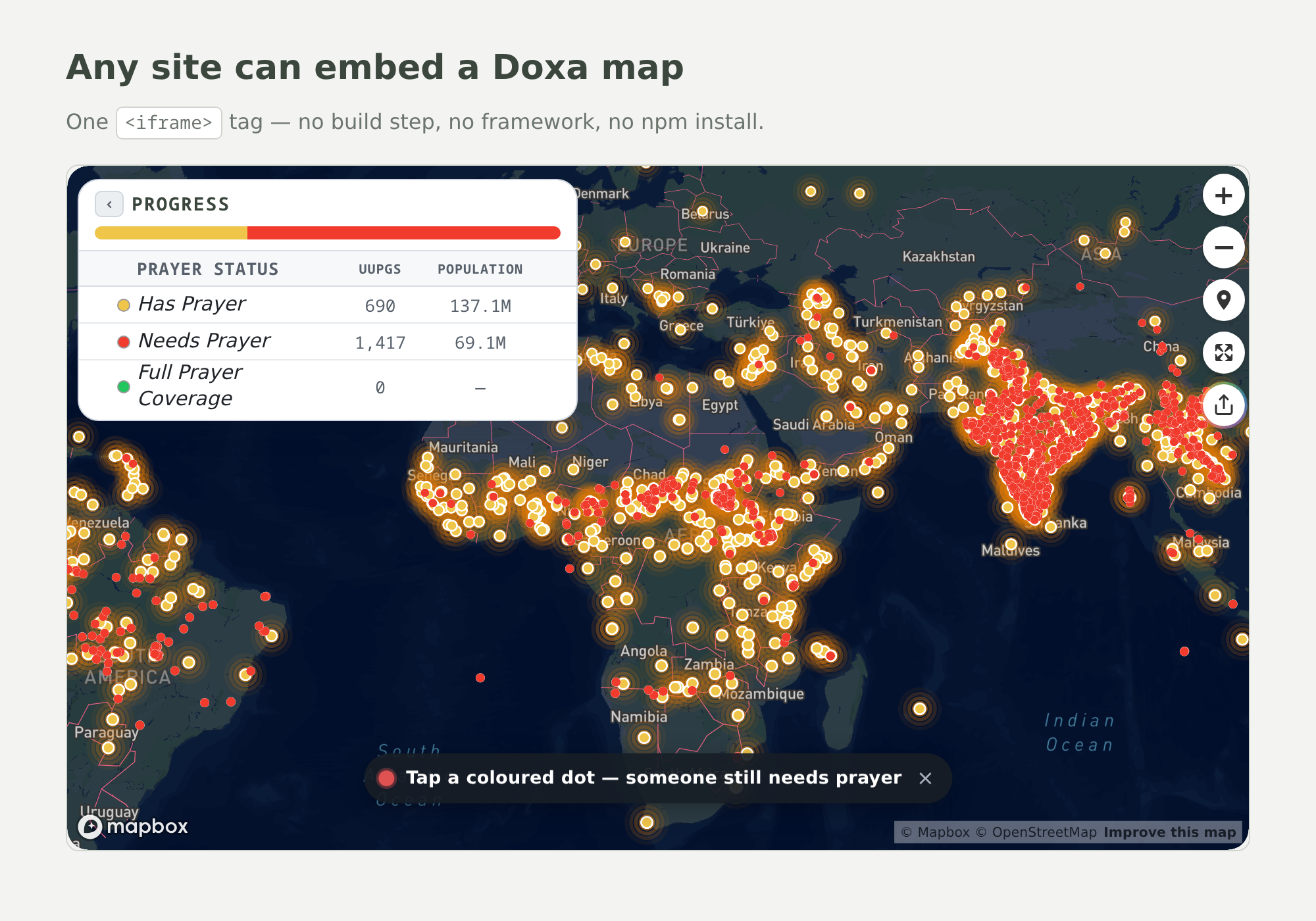This screenshot has width=1316, height=921.
Task: Collapse Progress panel with back chevron
Action: (109, 205)
